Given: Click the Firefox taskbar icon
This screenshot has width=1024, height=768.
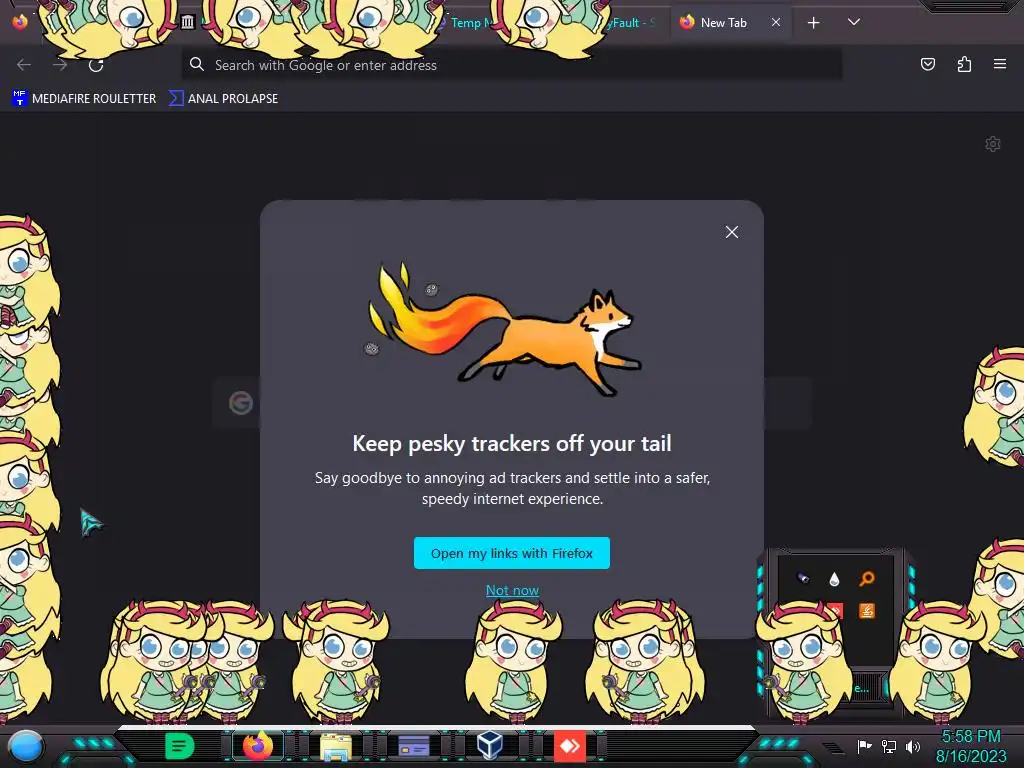Looking at the screenshot, I should click(258, 746).
